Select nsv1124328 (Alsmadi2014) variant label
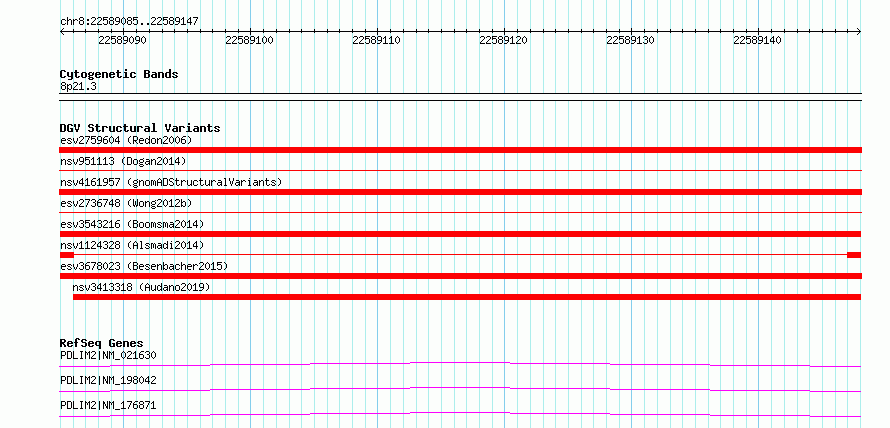The height and width of the screenshot is (428, 890). point(132,245)
